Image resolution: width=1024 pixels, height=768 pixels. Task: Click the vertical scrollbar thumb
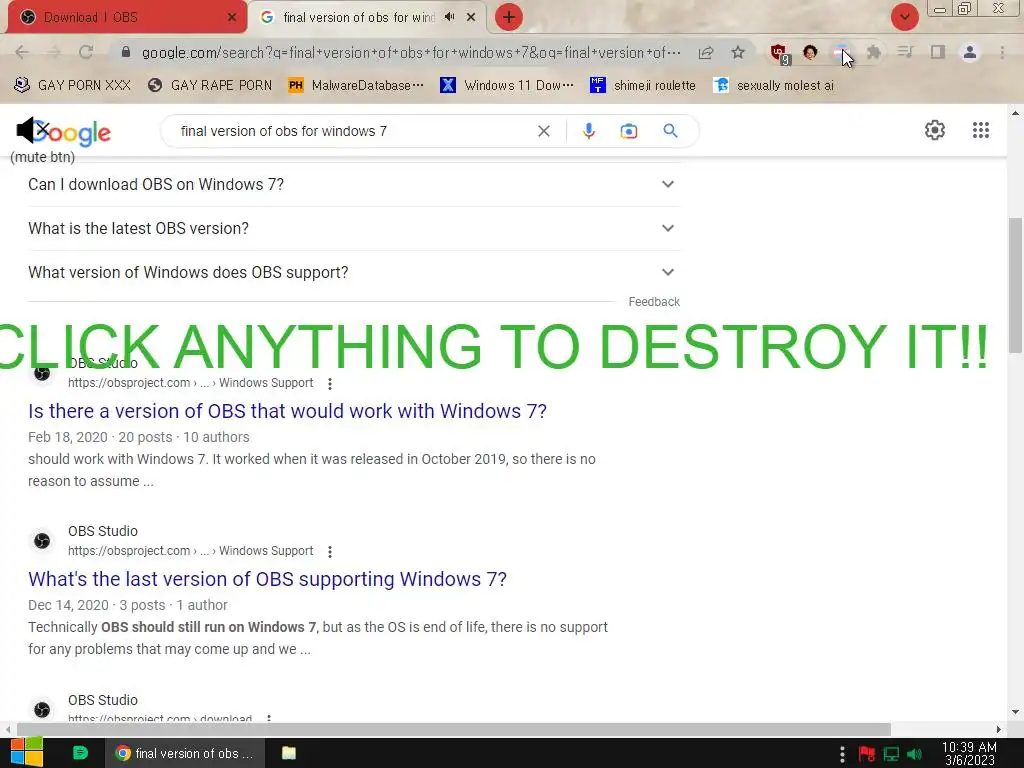pos(1015,285)
